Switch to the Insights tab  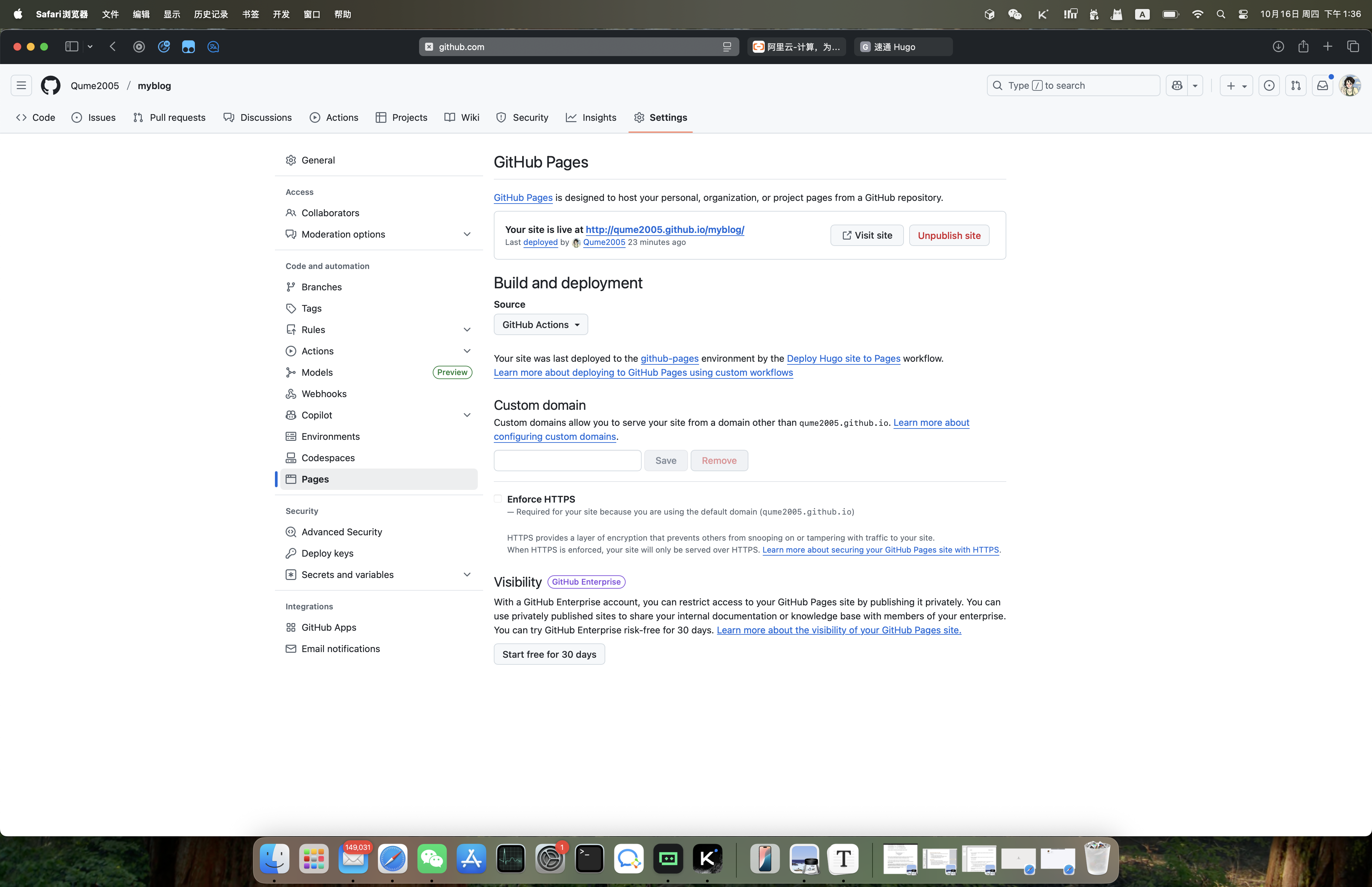(x=591, y=117)
